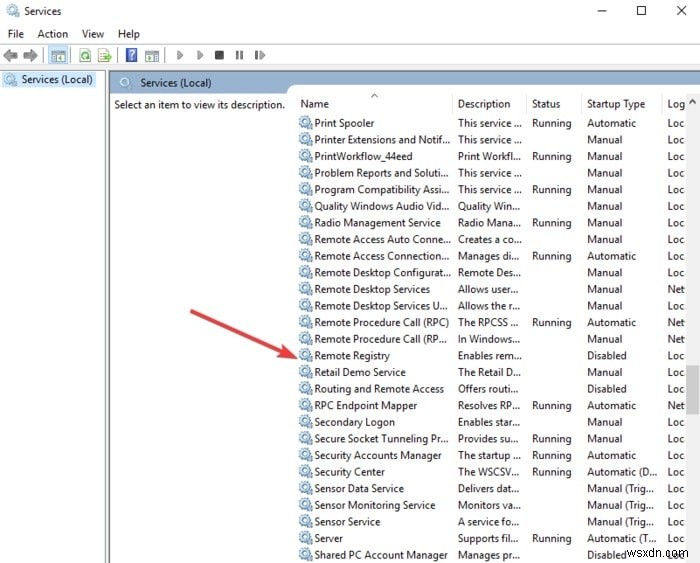Click the Pause Service toolbar icon
The width and height of the screenshot is (700, 563).
click(240, 55)
